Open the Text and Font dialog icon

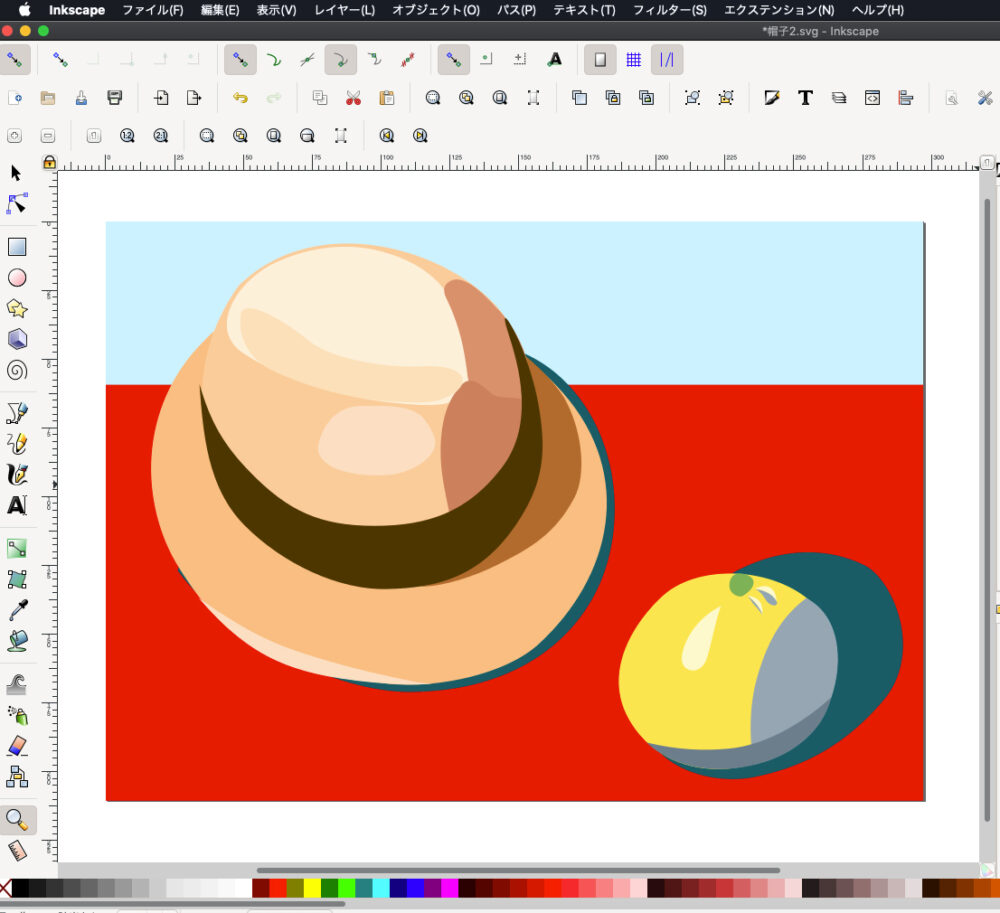804,98
